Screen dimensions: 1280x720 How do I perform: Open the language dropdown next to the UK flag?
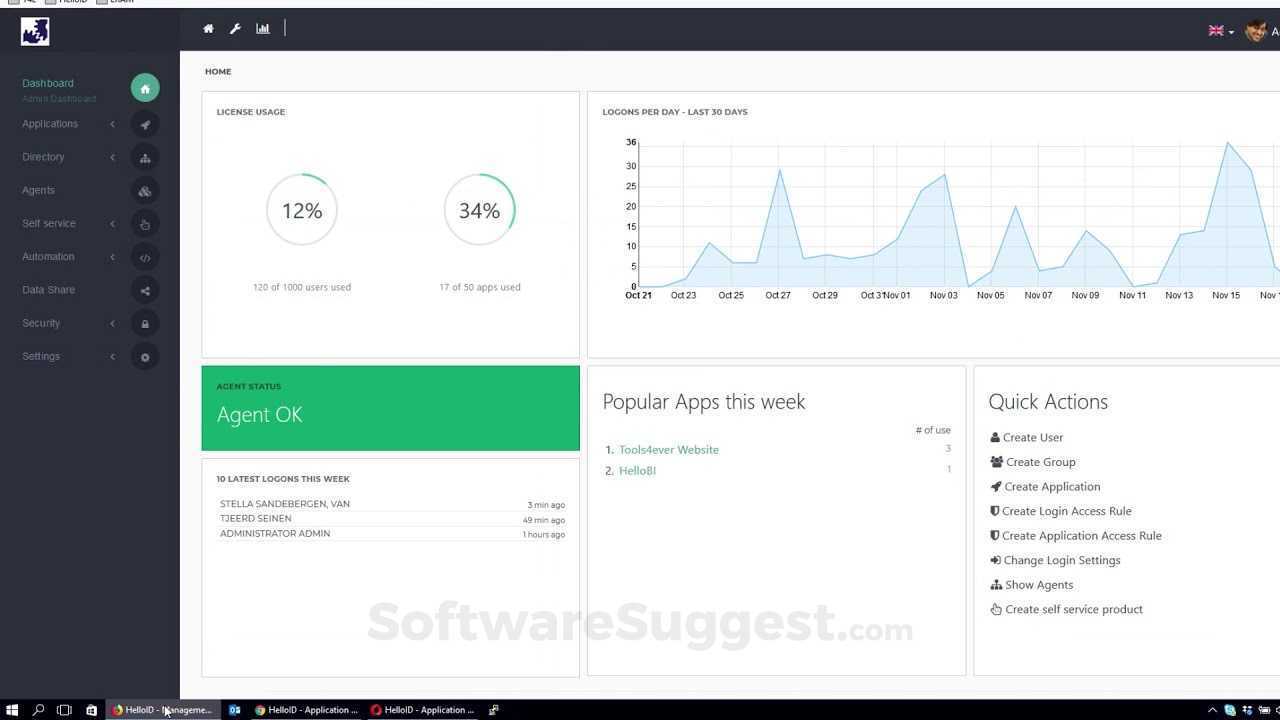[1217, 31]
